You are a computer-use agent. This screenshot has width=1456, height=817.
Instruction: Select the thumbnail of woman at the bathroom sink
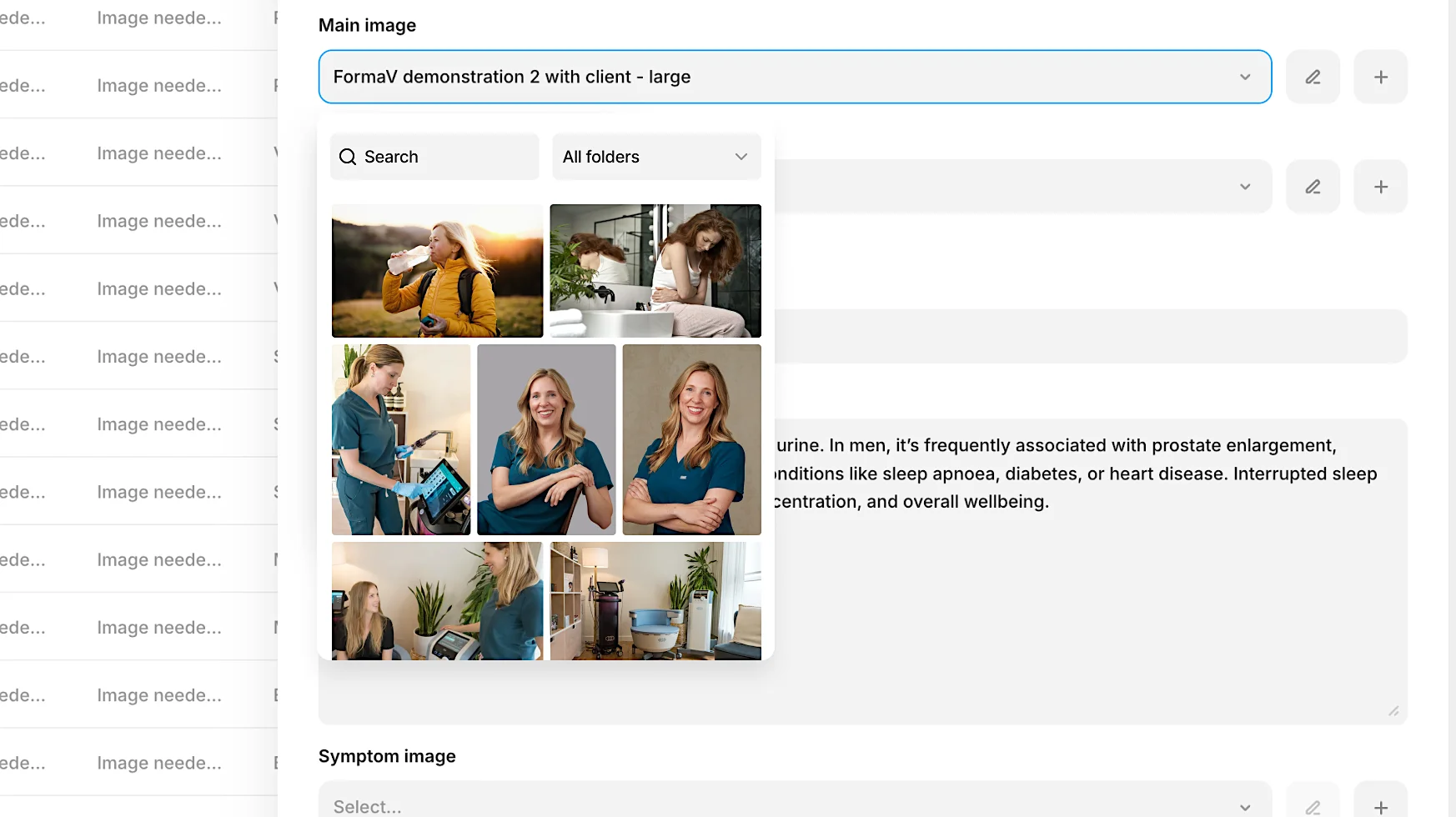coord(655,270)
